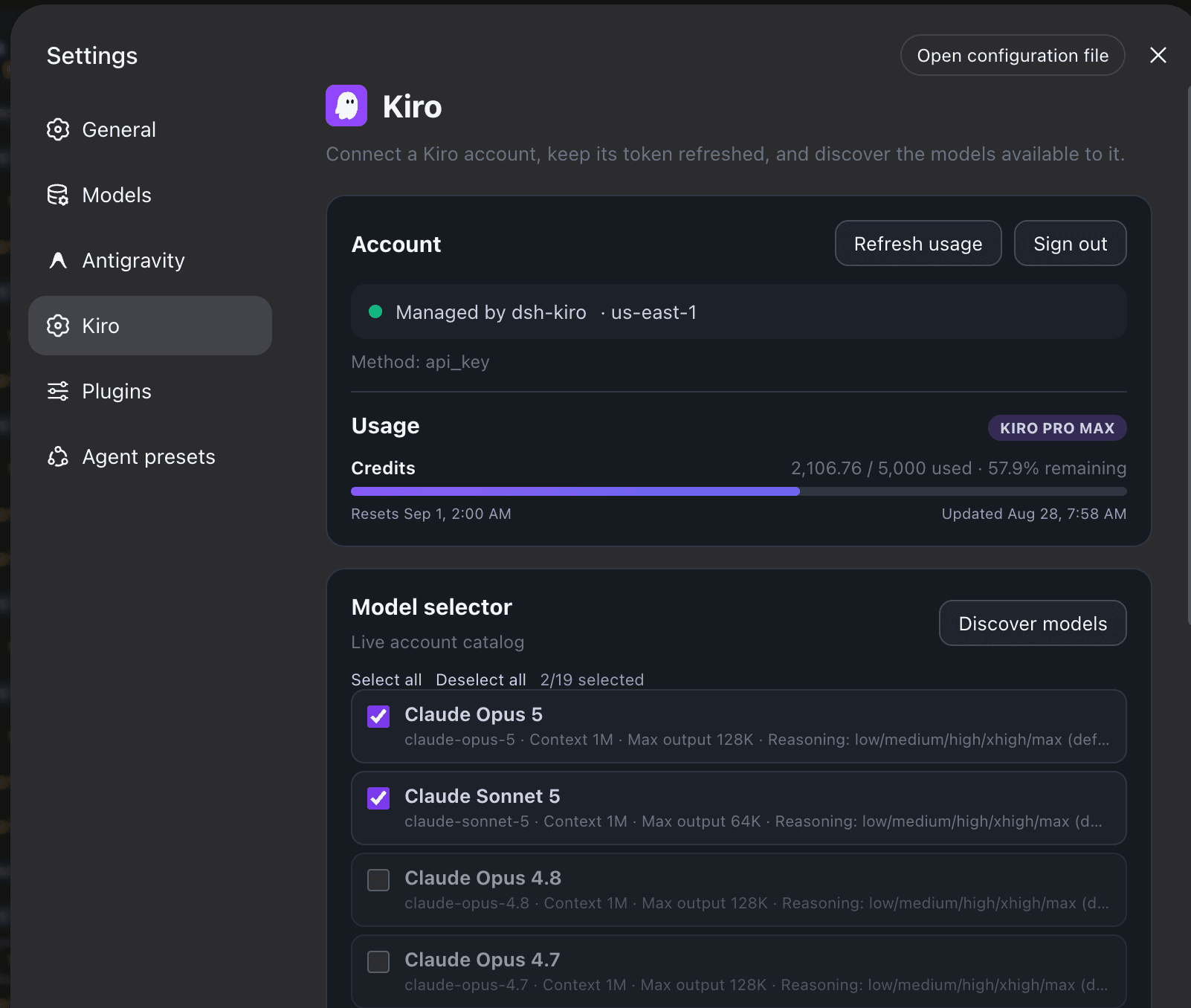
Task: Go to the Plugins settings section
Action: [150, 391]
